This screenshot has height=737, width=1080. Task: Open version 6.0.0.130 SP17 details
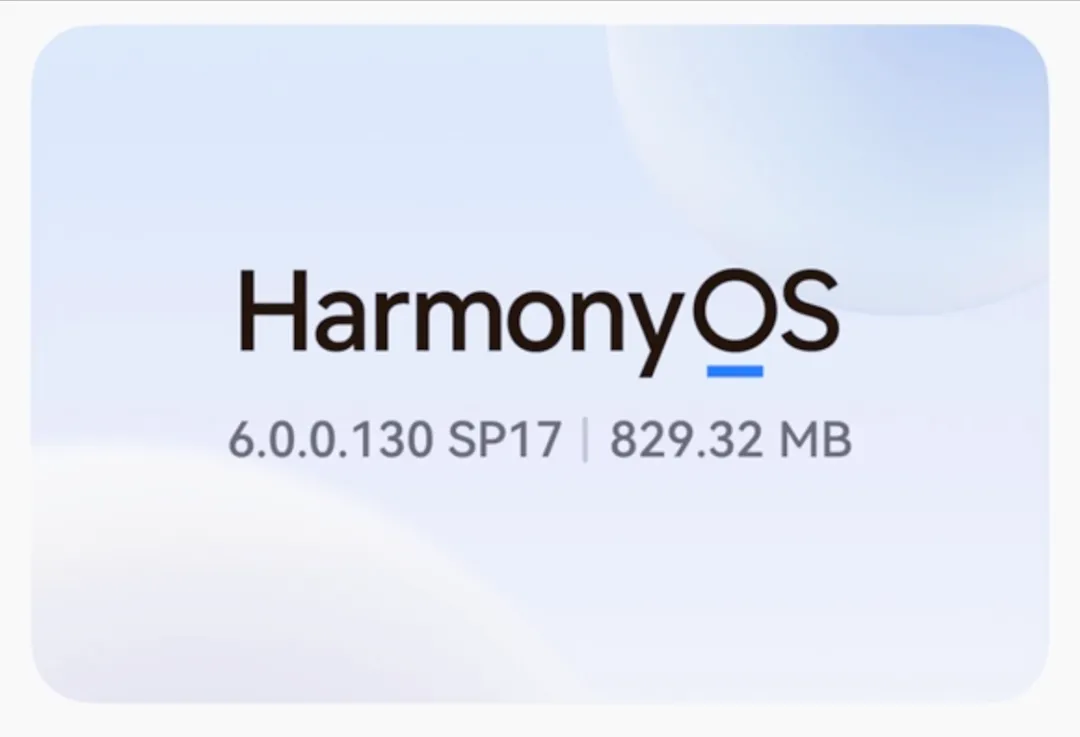(395, 439)
